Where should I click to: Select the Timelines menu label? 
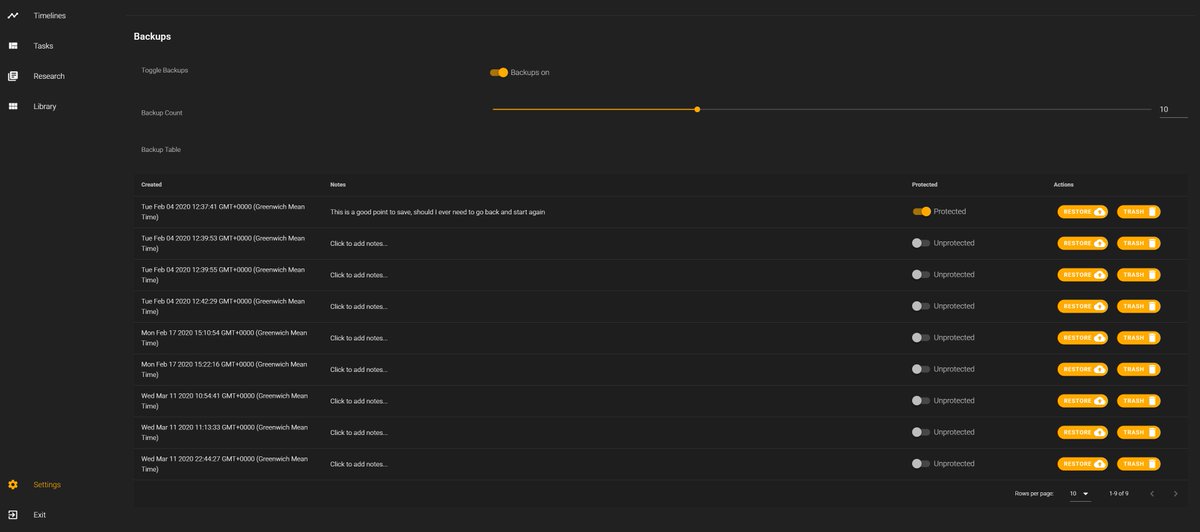[50, 15]
